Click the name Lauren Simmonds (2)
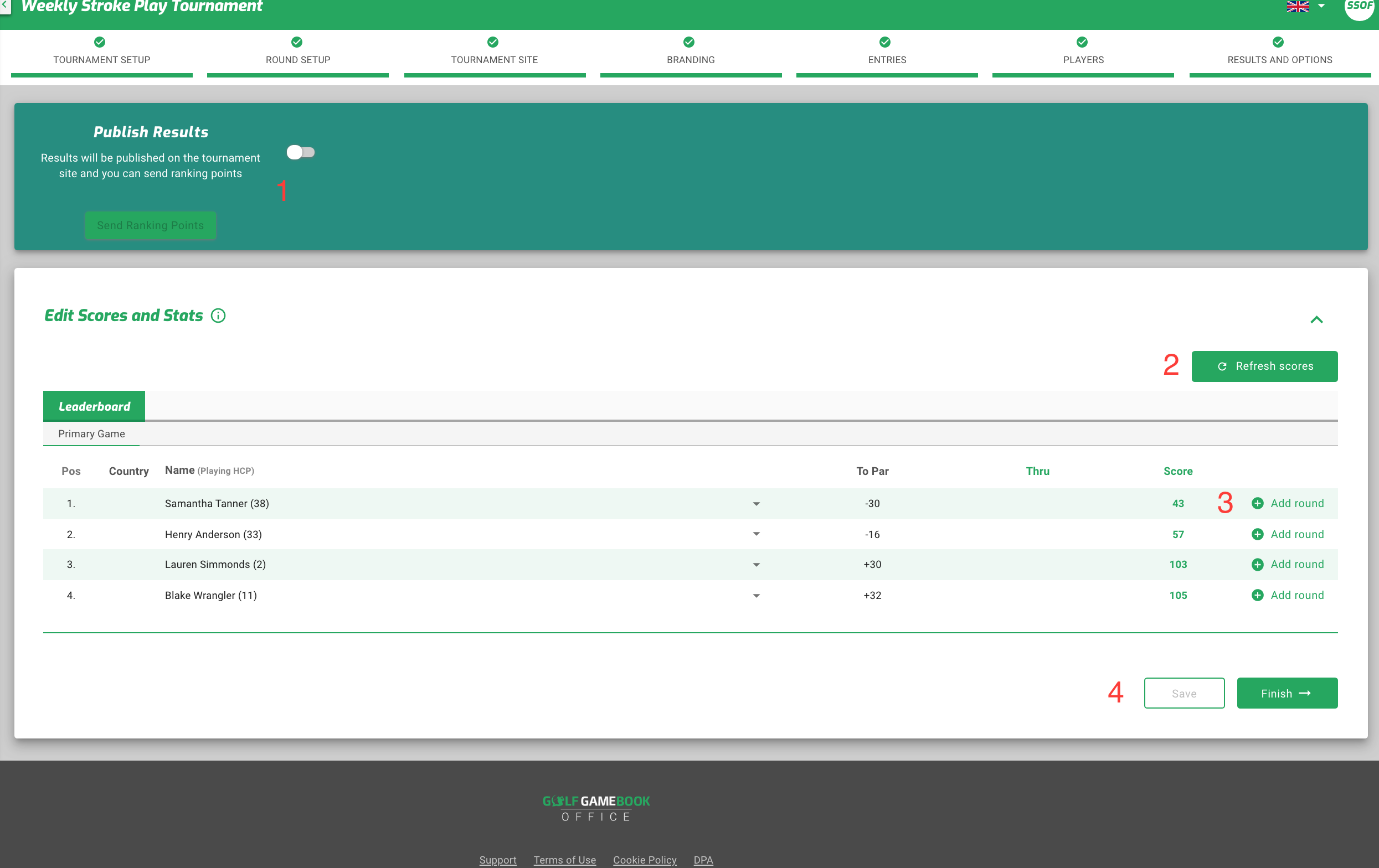Image resolution: width=1379 pixels, height=868 pixels. click(x=215, y=565)
